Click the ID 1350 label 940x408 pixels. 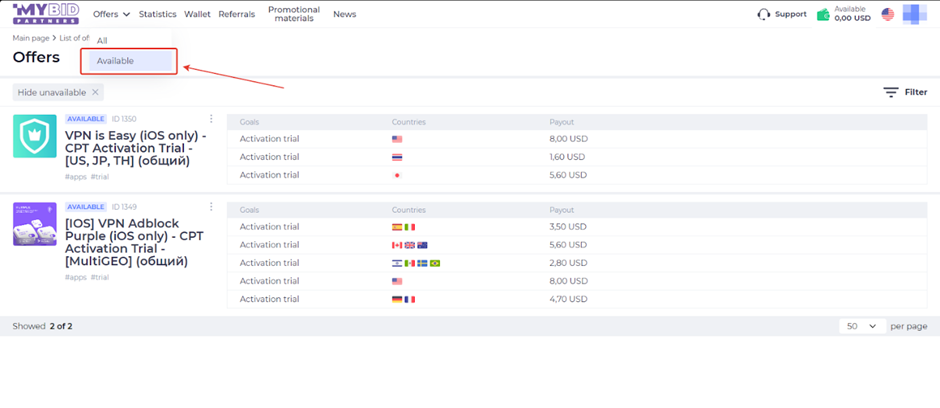(x=124, y=119)
